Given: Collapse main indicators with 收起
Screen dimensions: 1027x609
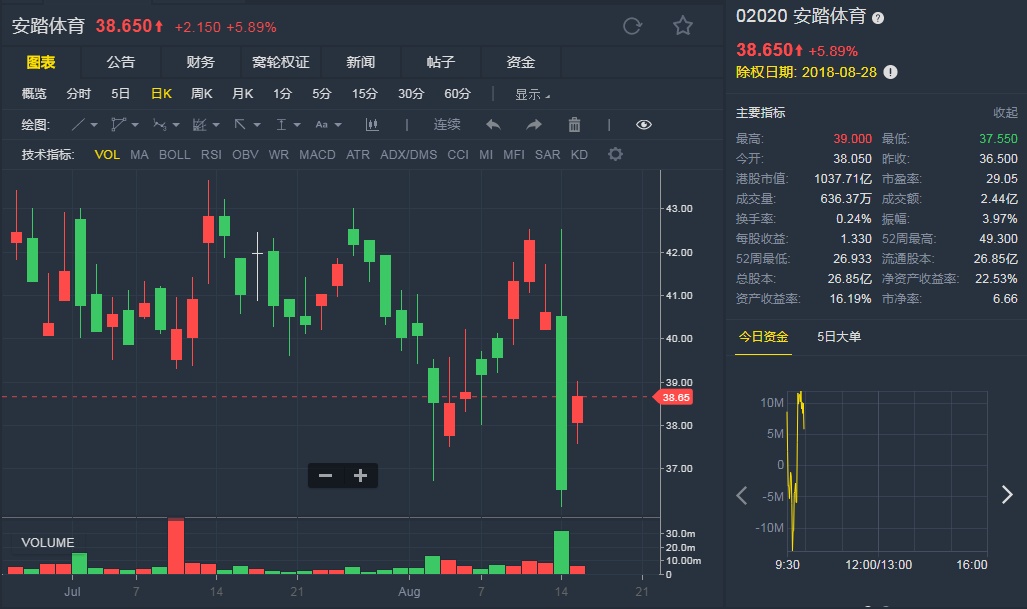Looking at the screenshot, I should (1005, 113).
